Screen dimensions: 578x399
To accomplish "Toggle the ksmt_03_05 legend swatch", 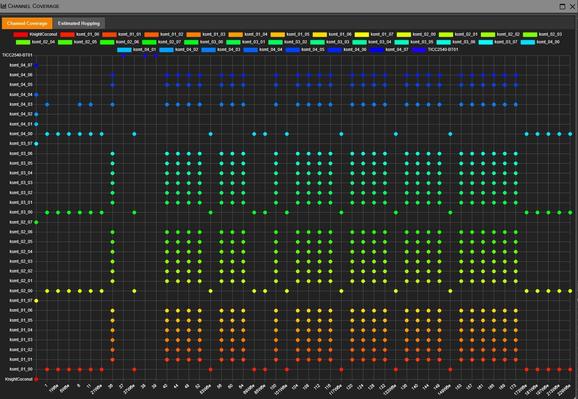I will (x=401, y=42).
